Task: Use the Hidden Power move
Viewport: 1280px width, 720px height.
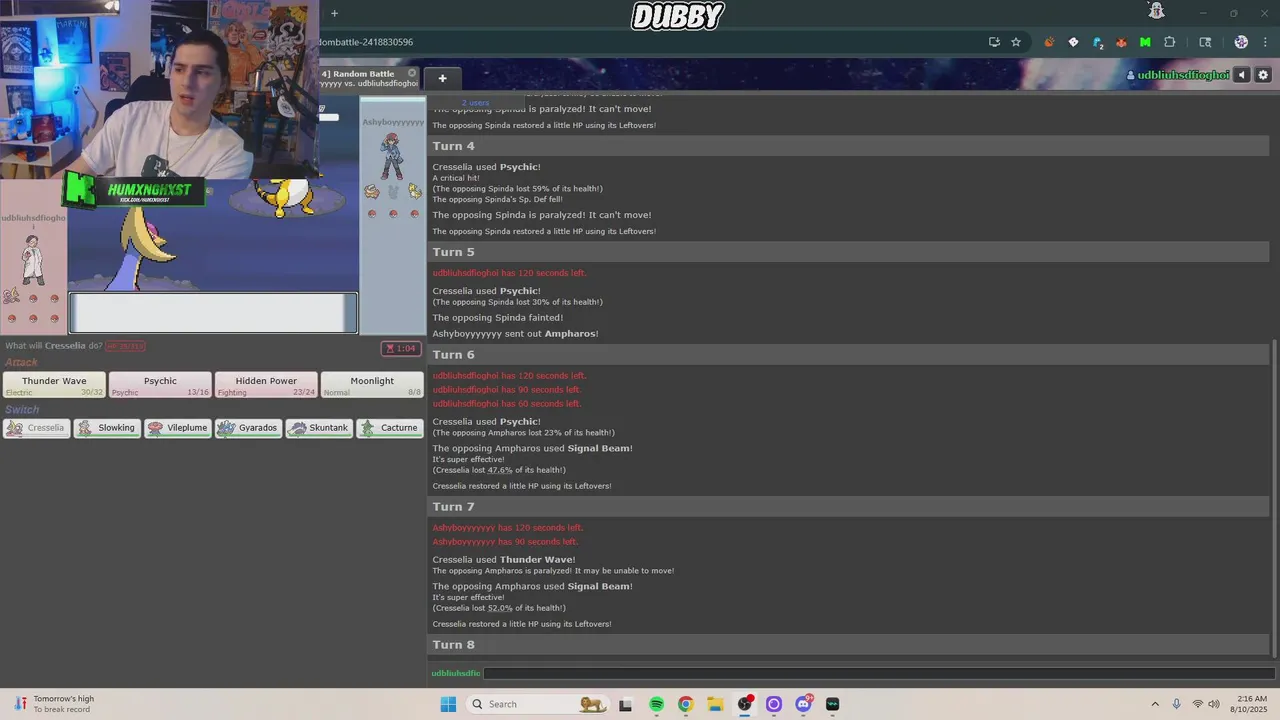Action: (266, 385)
